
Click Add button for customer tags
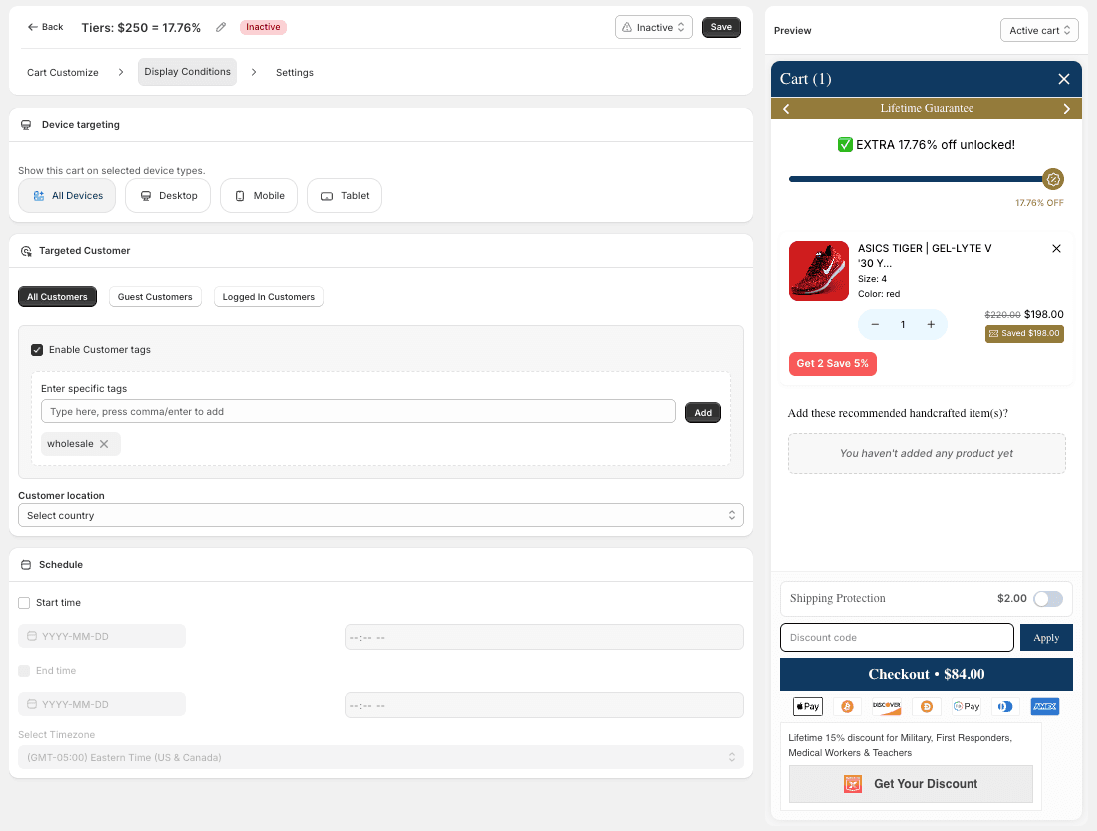click(703, 413)
